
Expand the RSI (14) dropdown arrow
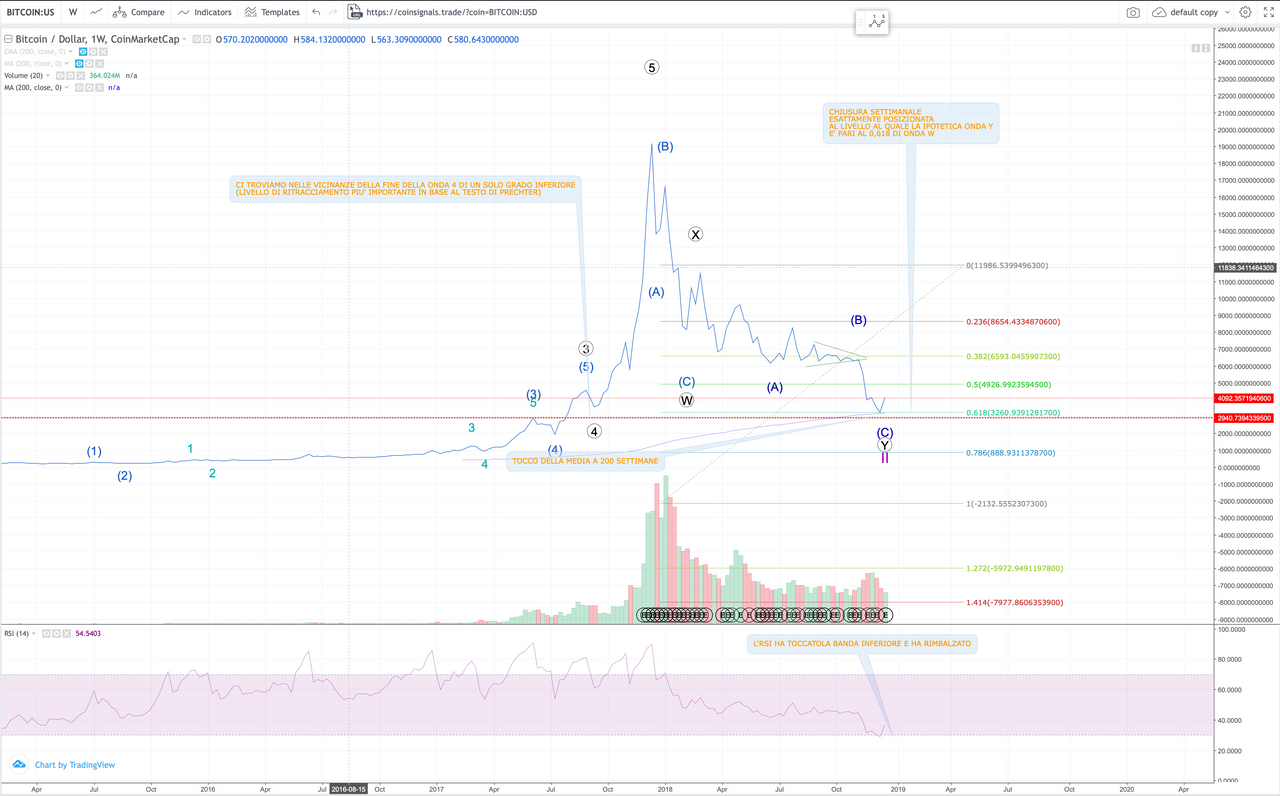coord(34,633)
